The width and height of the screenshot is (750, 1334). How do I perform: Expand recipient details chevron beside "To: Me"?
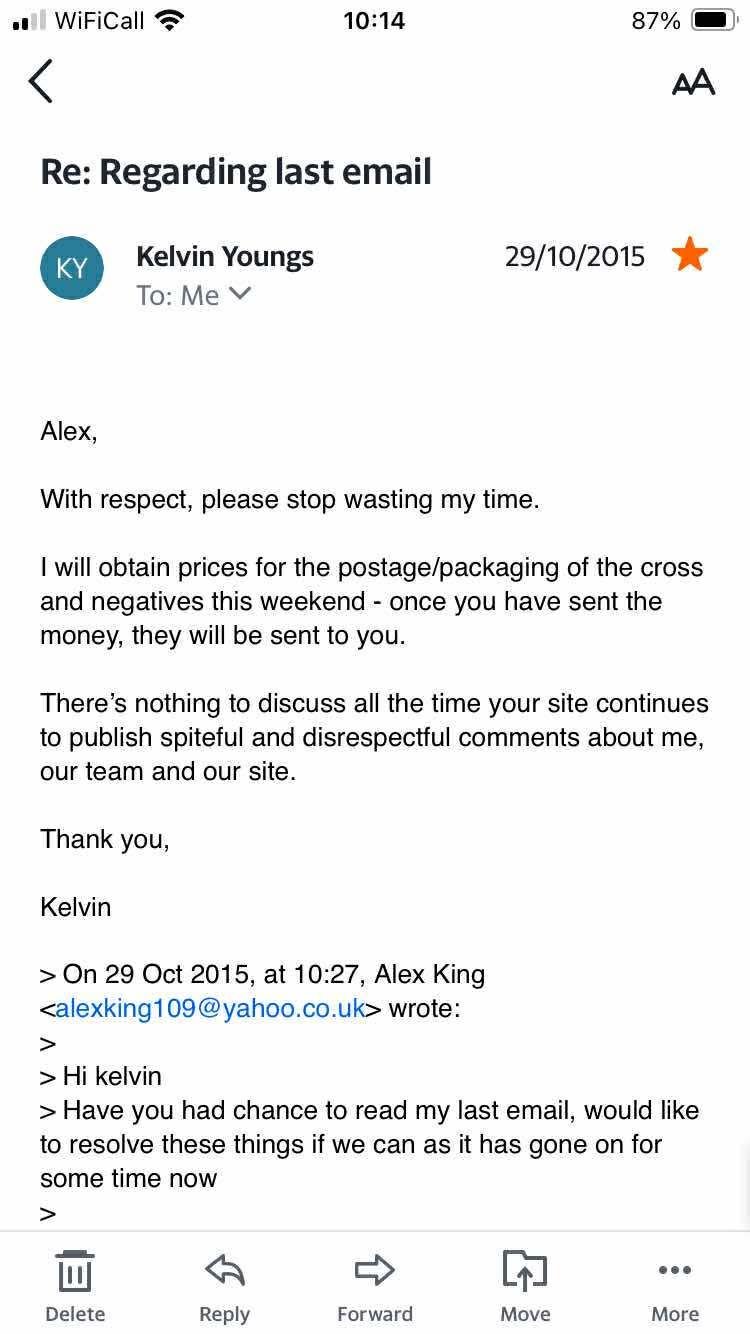(x=241, y=294)
